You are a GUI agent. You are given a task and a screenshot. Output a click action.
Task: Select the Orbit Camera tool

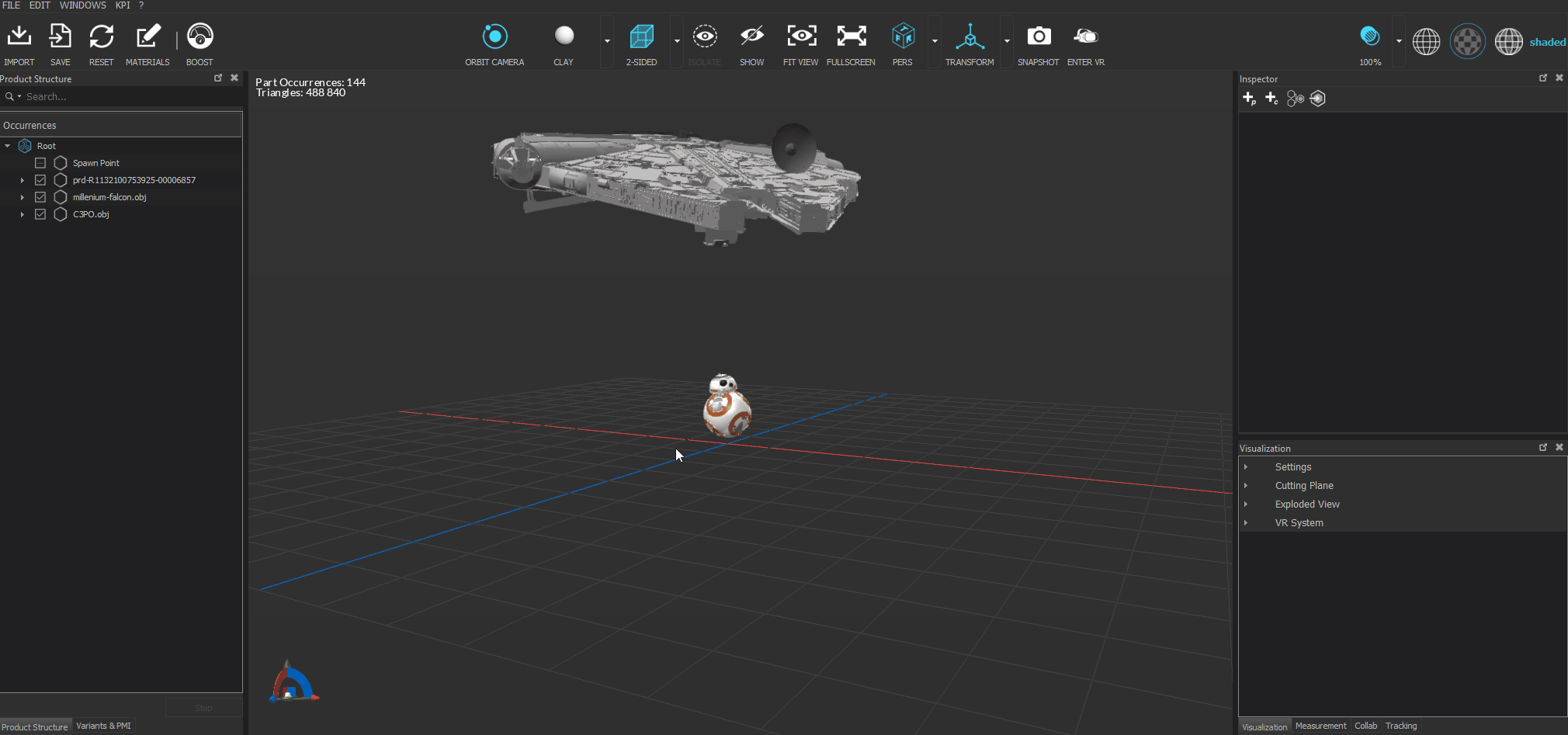pos(495,36)
